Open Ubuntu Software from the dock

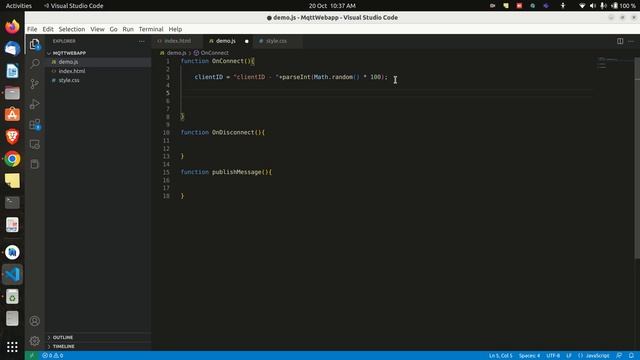click(12, 115)
